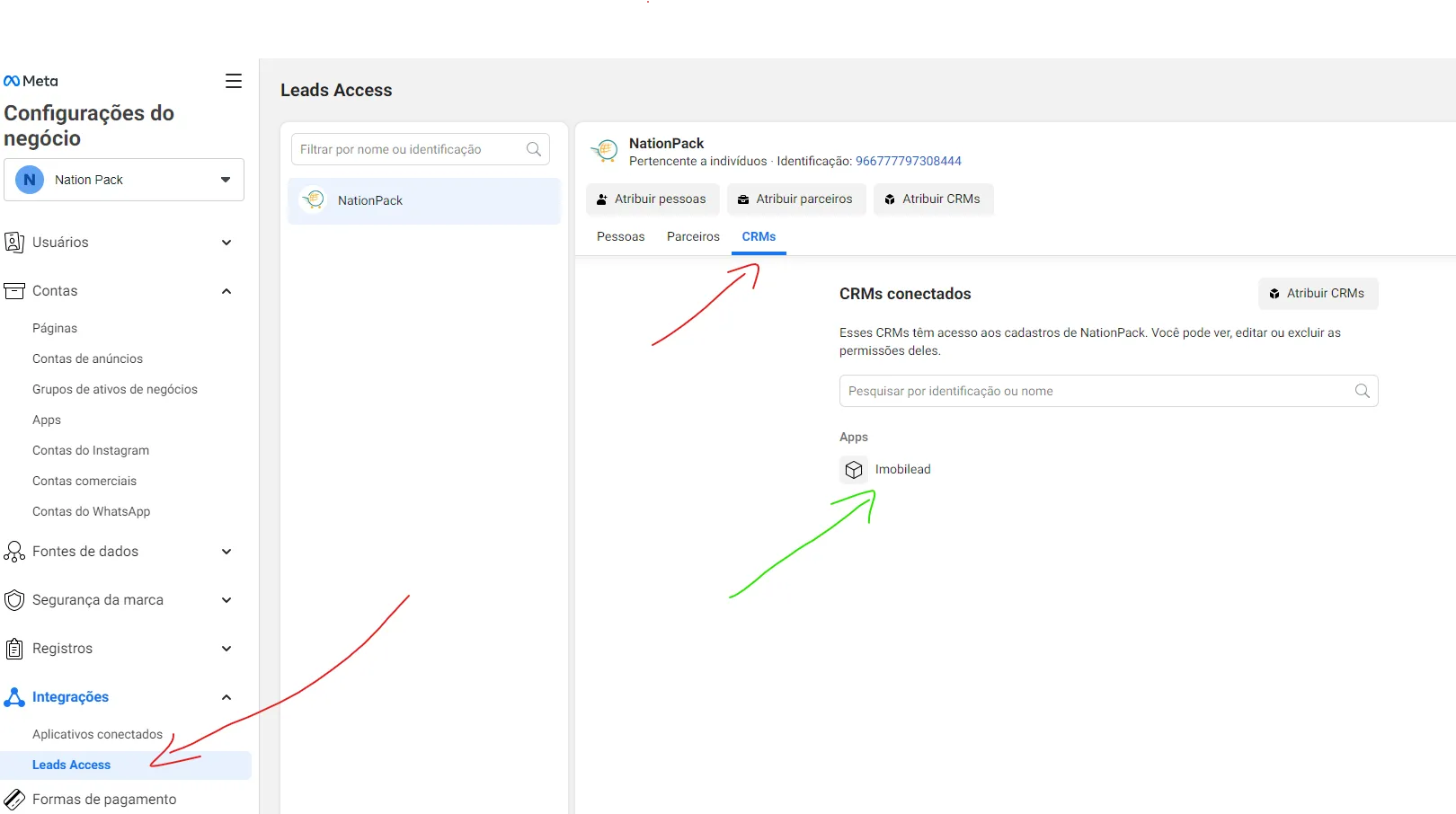Click Atribuir CRMs beside CRMs conectados
The image size is (1456, 814).
(1318, 294)
